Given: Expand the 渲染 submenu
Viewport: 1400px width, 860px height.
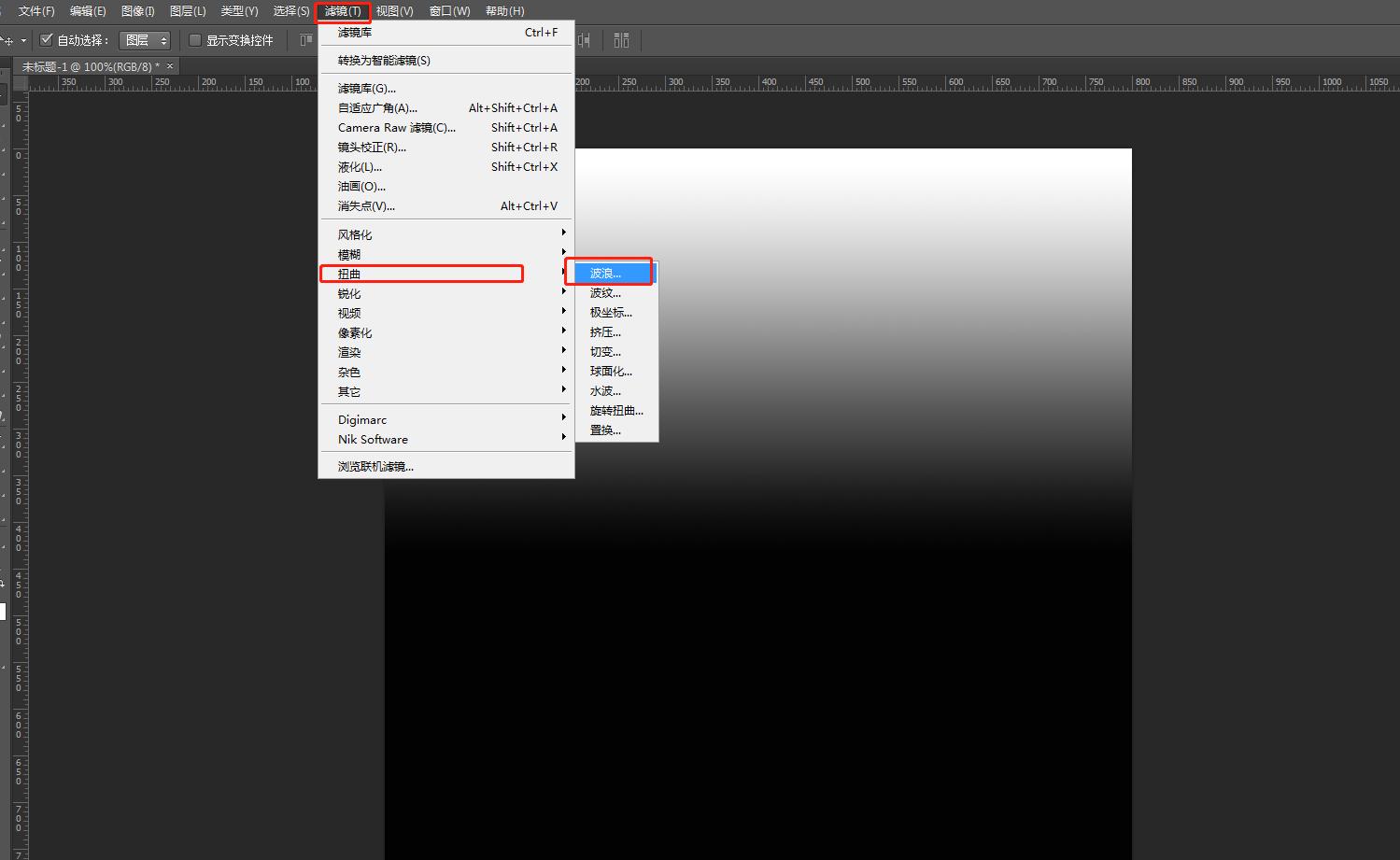Looking at the screenshot, I should 446,353.
